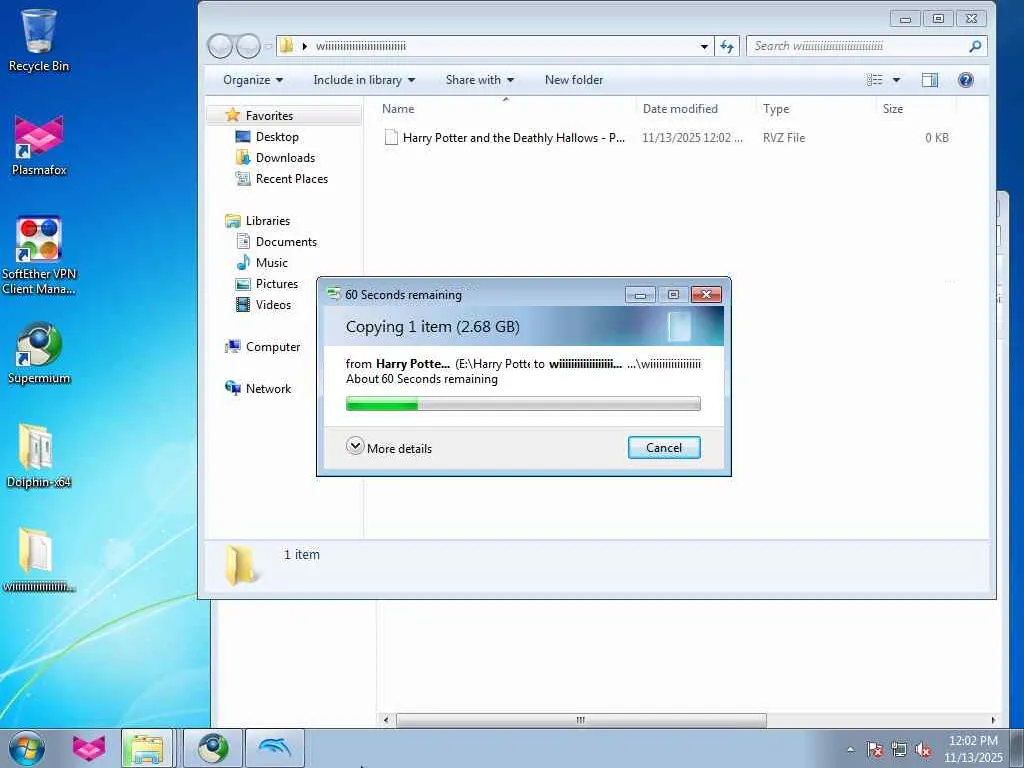The width and height of the screenshot is (1024, 768).
Task: Open Recent Places in Favorites
Action: pyautogui.click(x=292, y=178)
